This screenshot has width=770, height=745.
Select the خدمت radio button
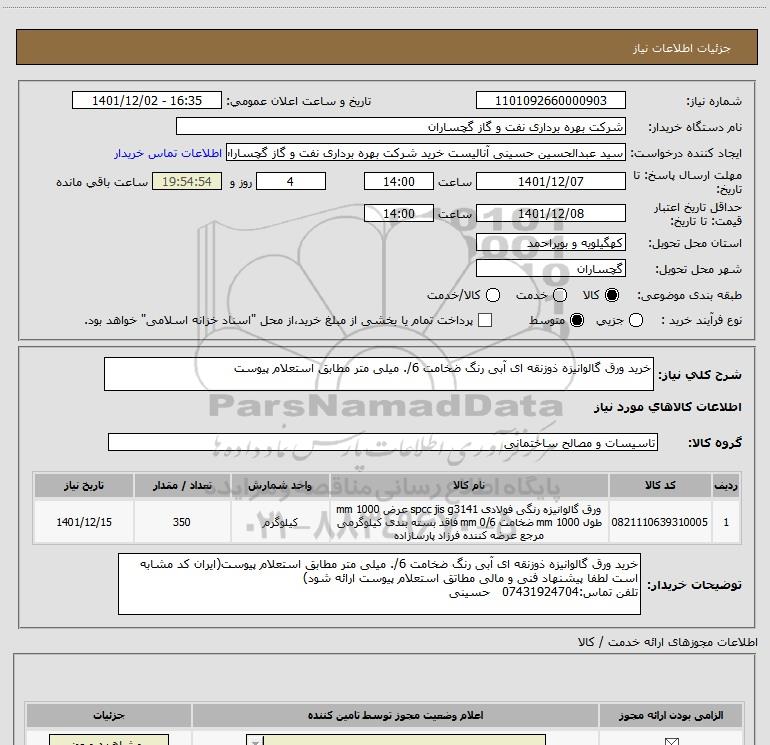click(560, 295)
